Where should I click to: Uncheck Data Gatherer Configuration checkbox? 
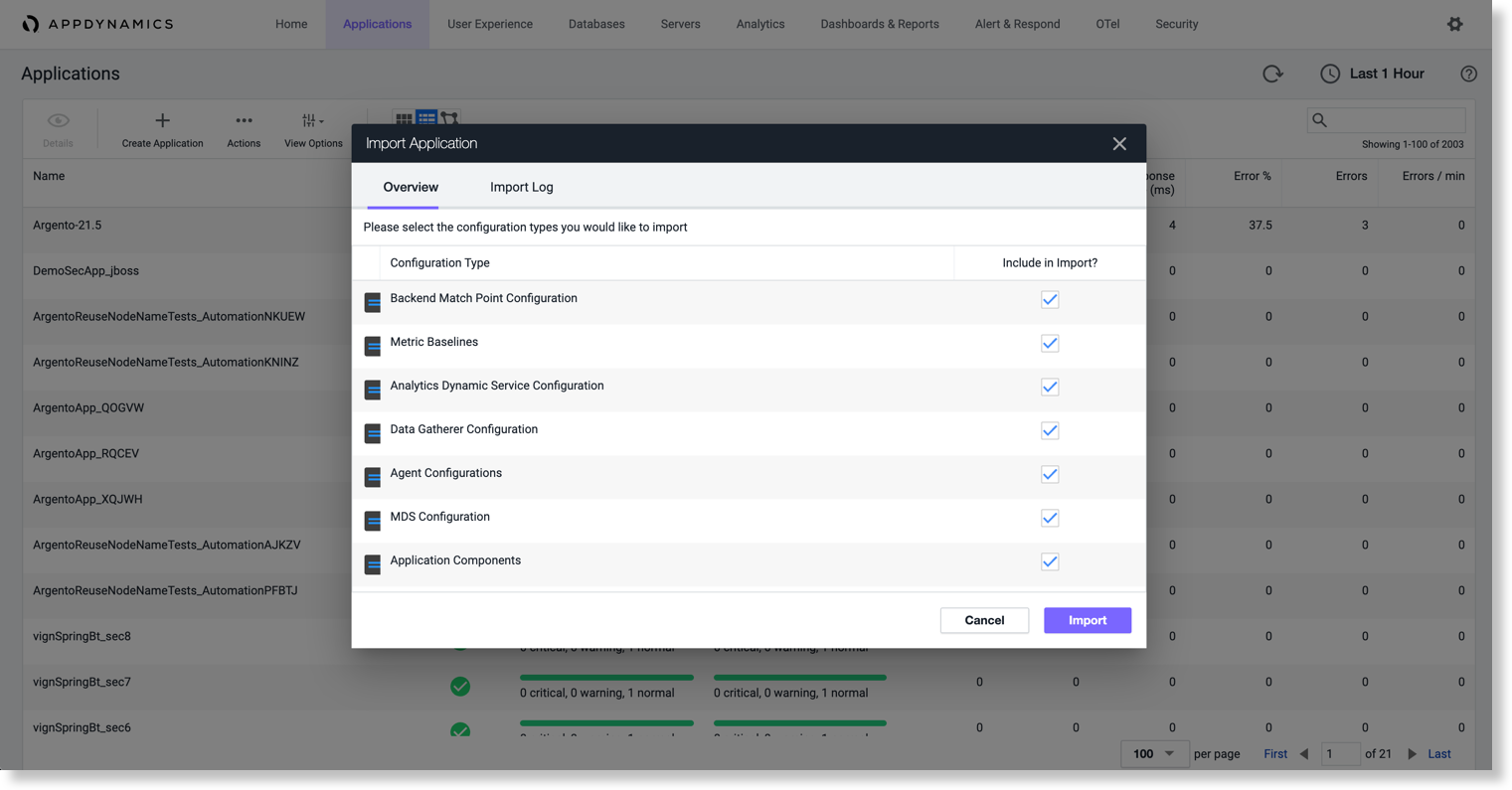[x=1050, y=430]
